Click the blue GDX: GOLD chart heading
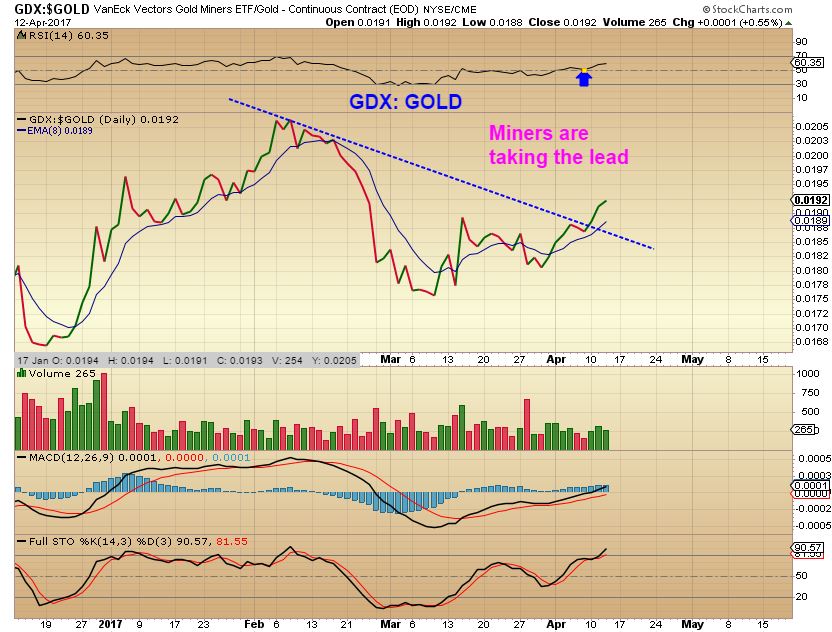 pos(405,102)
